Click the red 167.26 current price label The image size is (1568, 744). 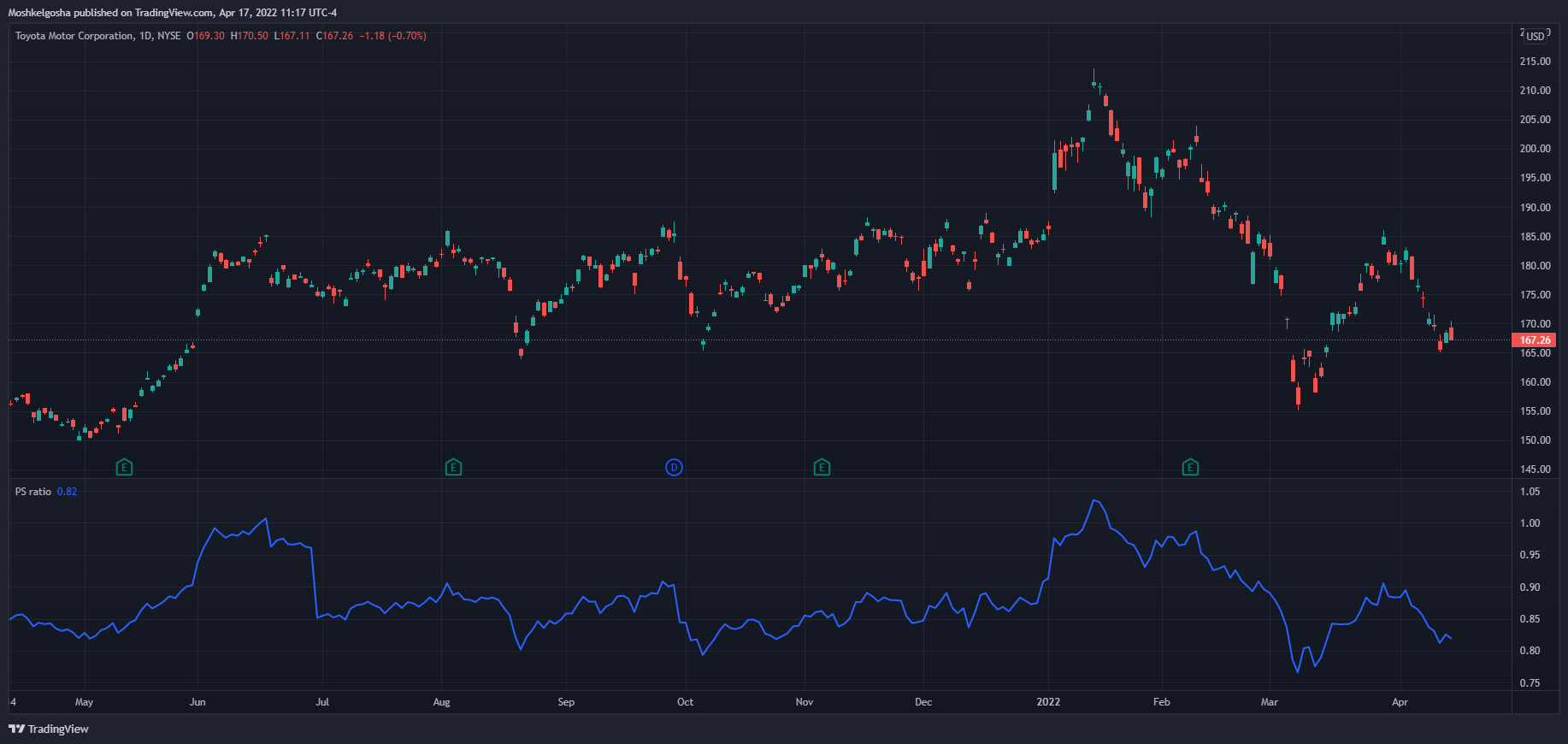tap(1535, 340)
